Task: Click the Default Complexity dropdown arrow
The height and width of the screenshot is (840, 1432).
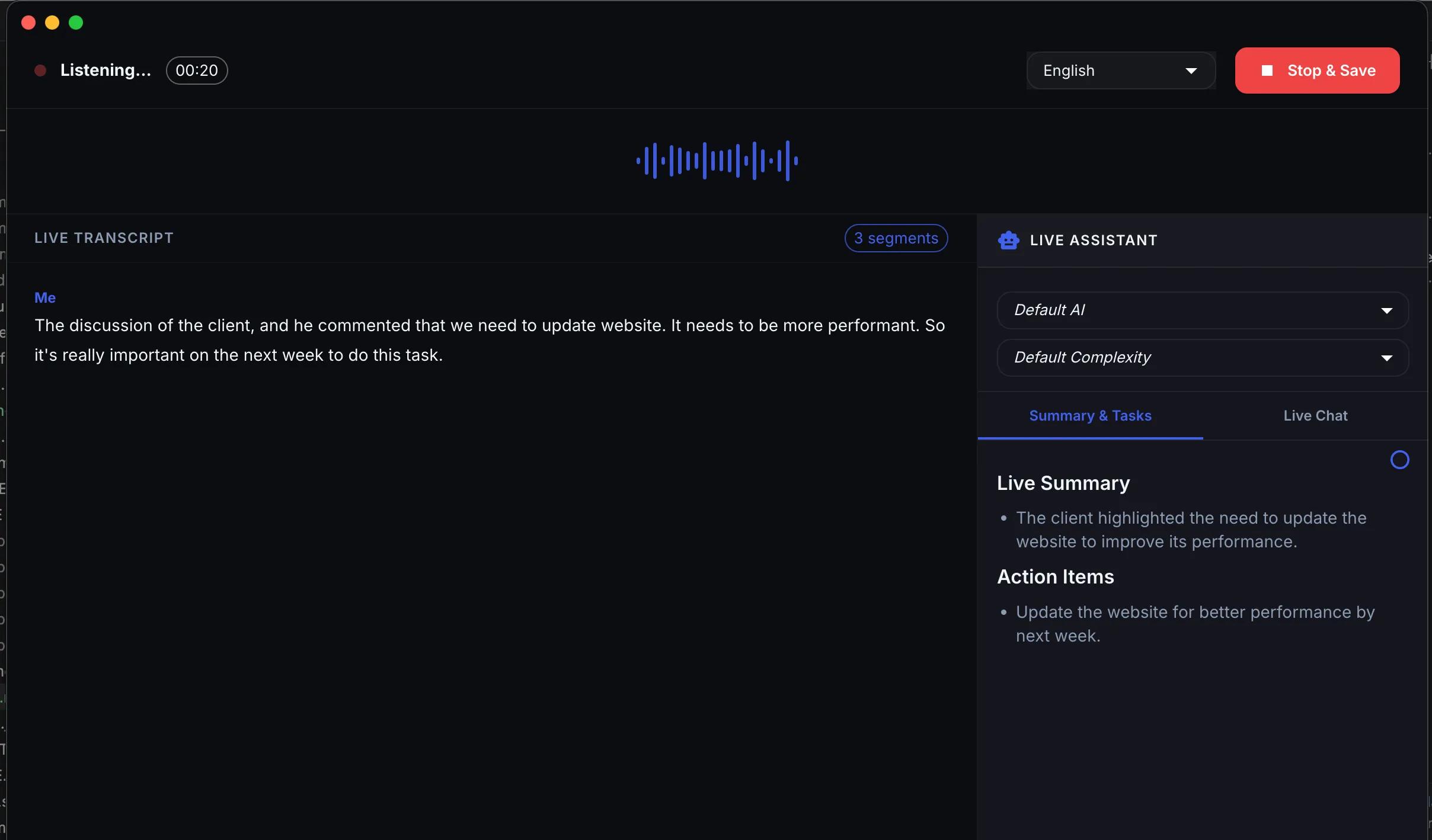Action: (x=1386, y=358)
